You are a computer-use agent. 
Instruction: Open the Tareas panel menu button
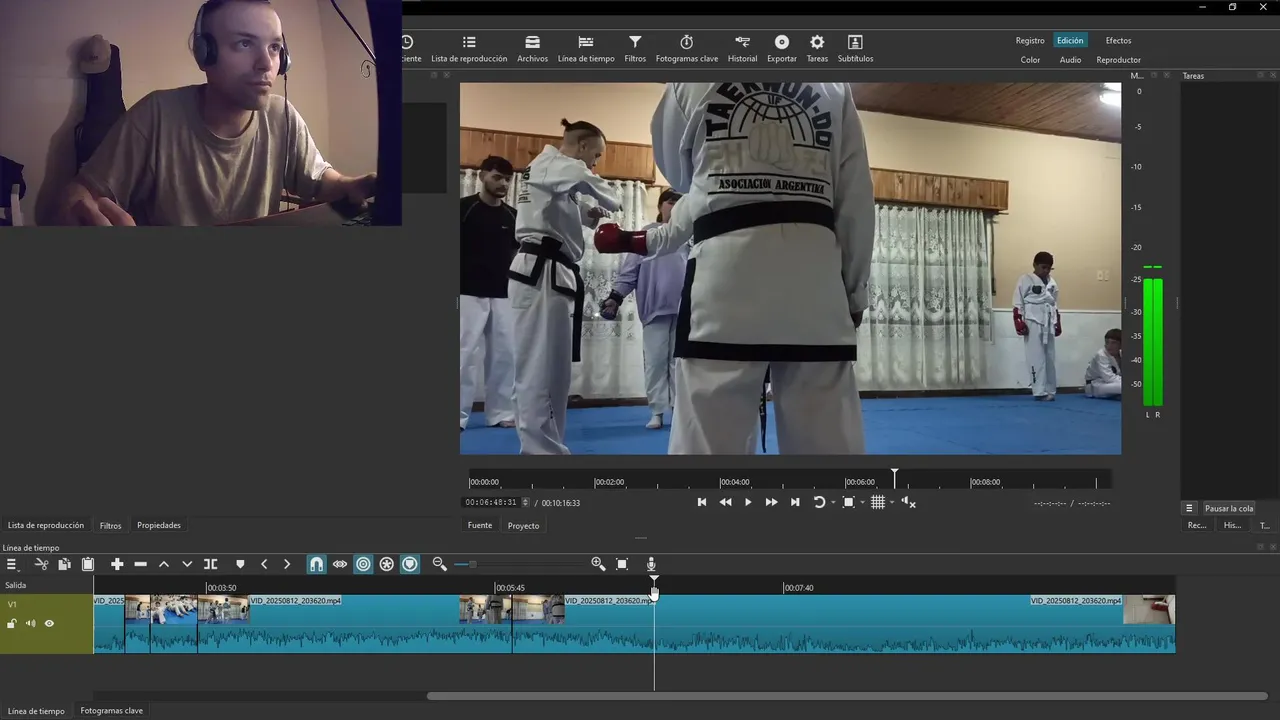tap(1189, 508)
